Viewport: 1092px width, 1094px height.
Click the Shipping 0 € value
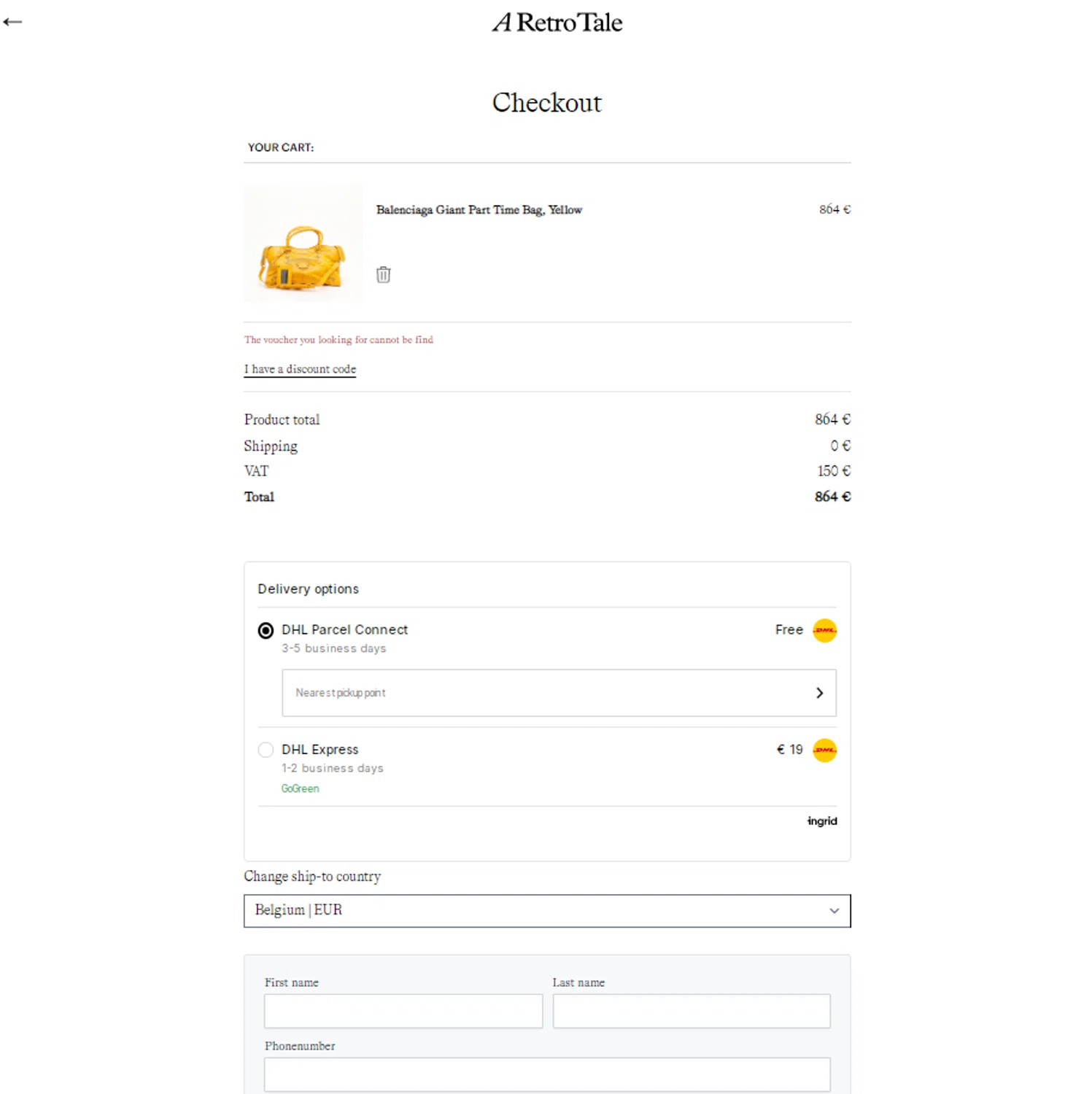point(840,446)
